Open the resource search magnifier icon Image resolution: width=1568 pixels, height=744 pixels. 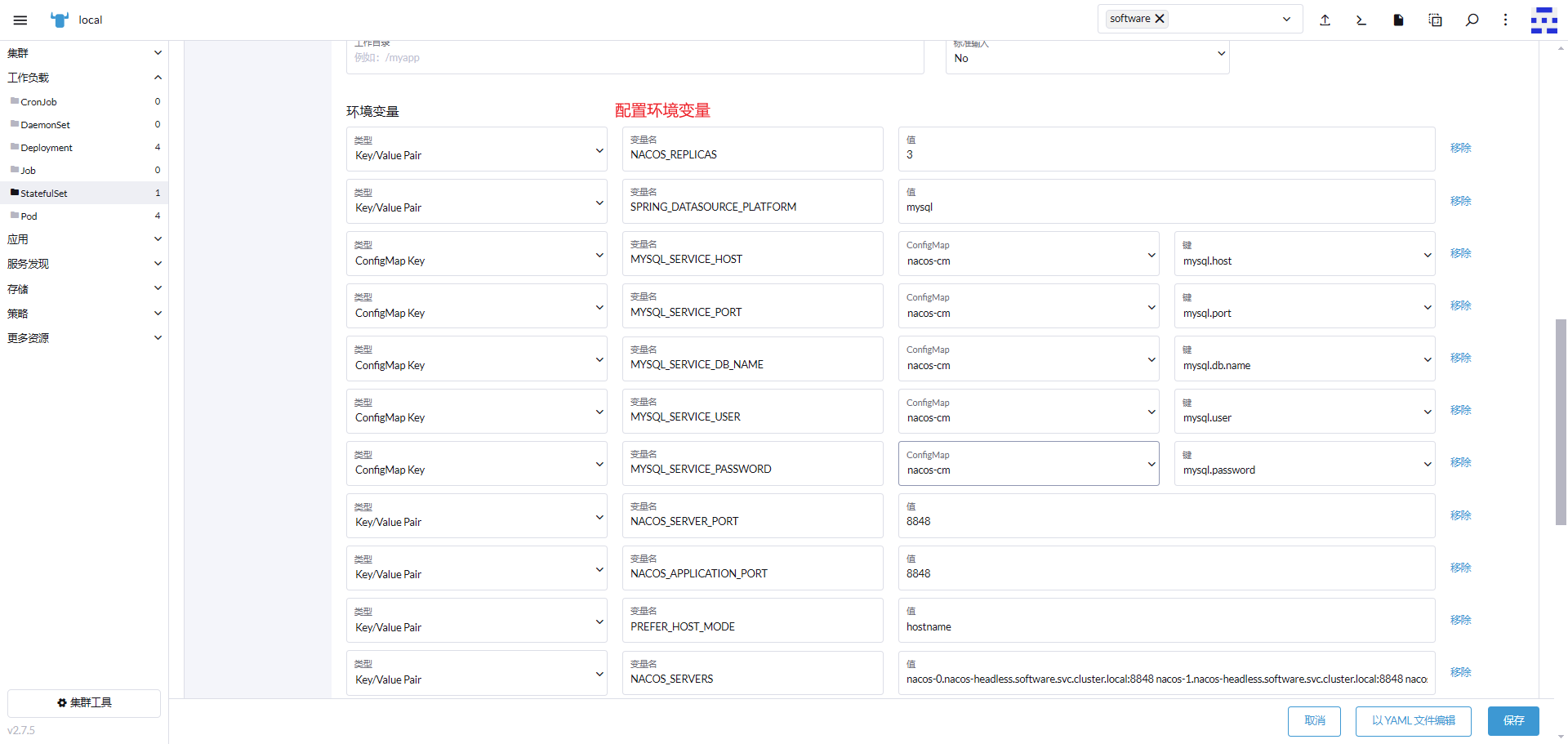click(x=1472, y=20)
